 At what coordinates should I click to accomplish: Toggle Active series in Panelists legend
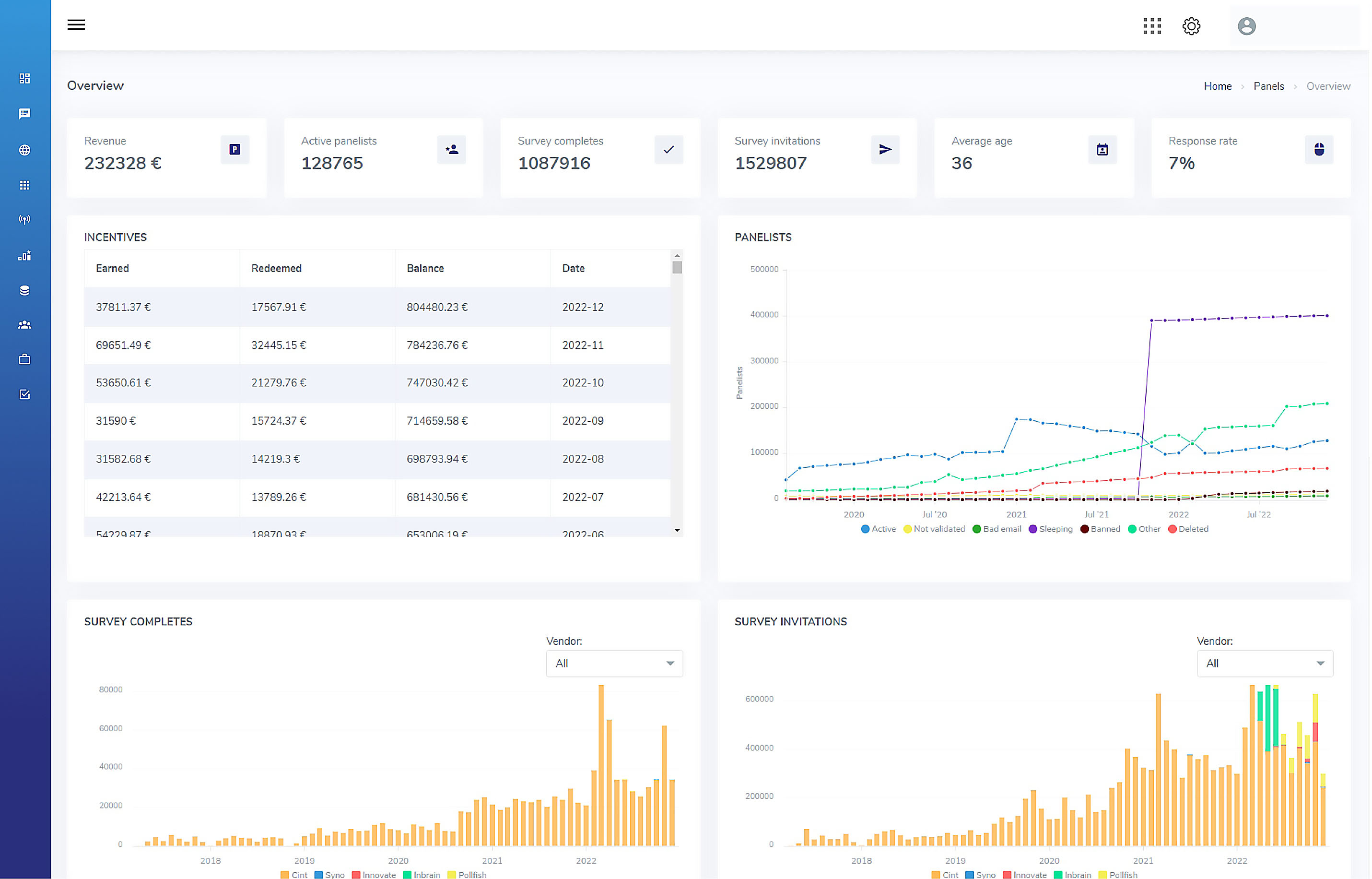coord(879,529)
